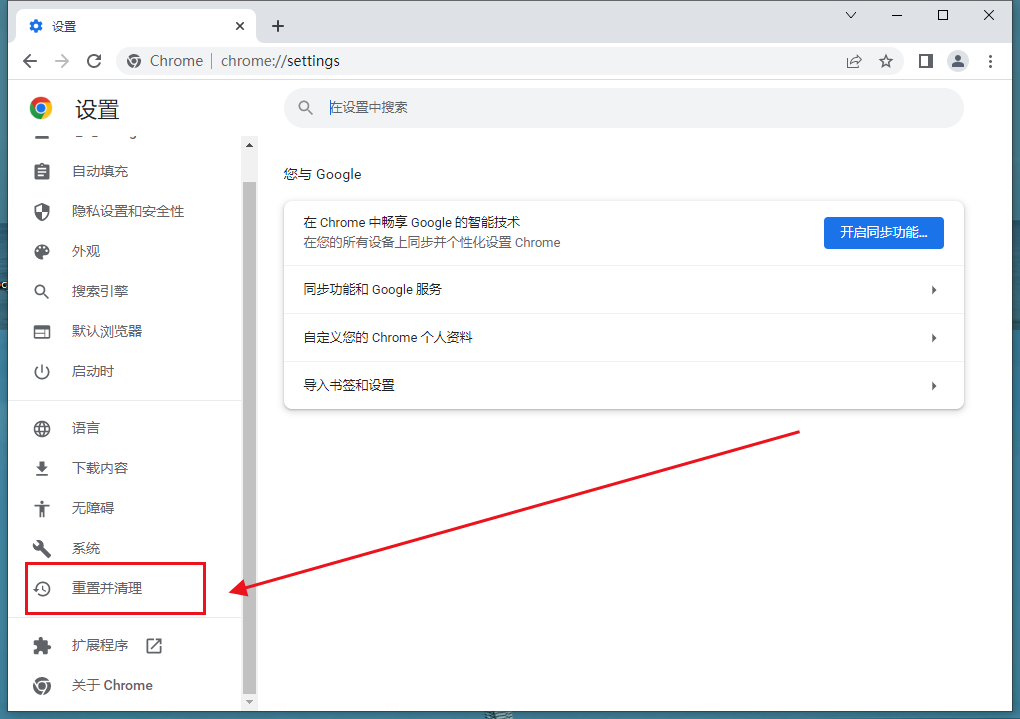
Task: Expand 导入书签和设置 row
Action: [623, 386]
